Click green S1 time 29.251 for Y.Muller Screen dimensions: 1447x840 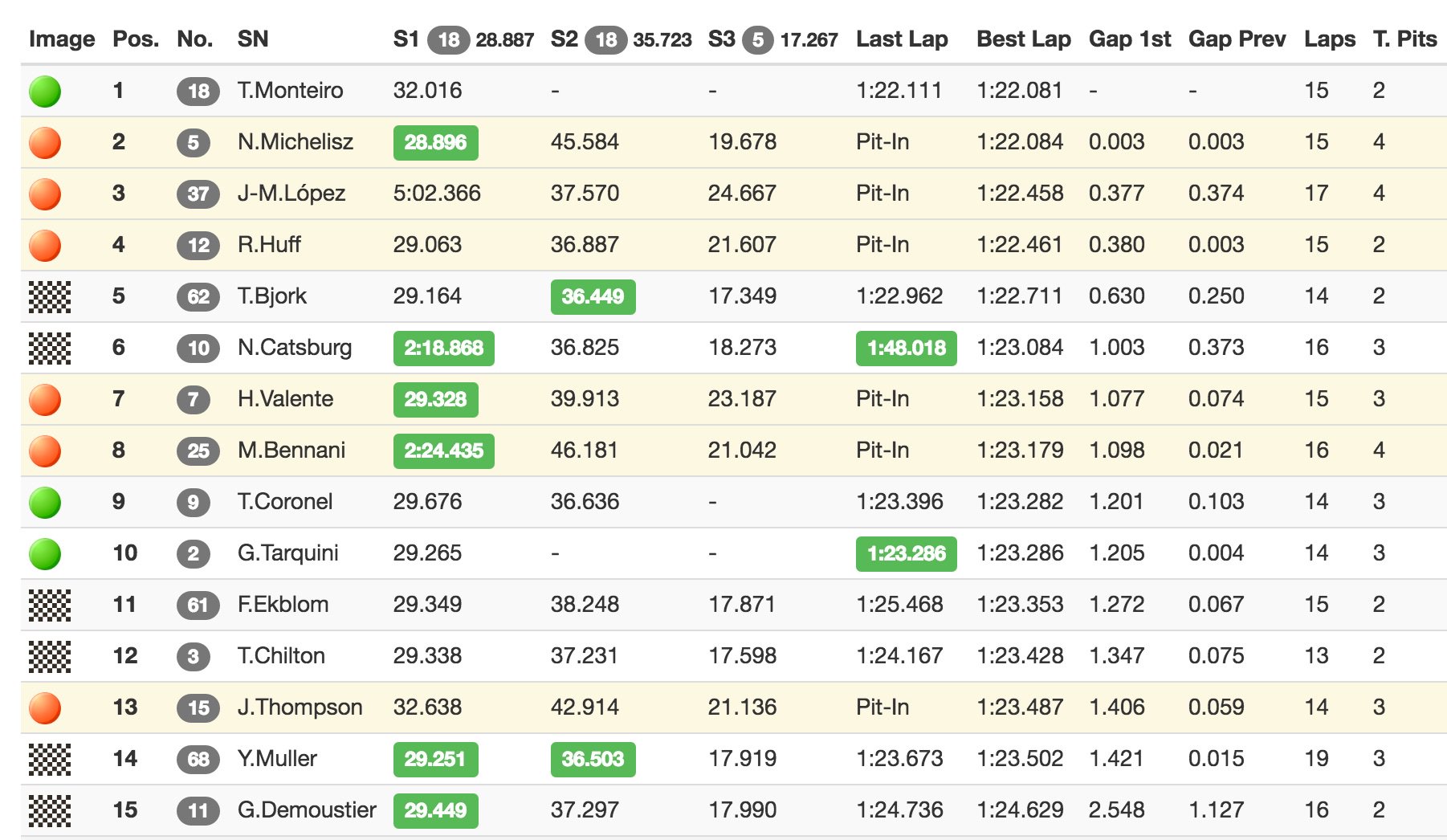436,759
